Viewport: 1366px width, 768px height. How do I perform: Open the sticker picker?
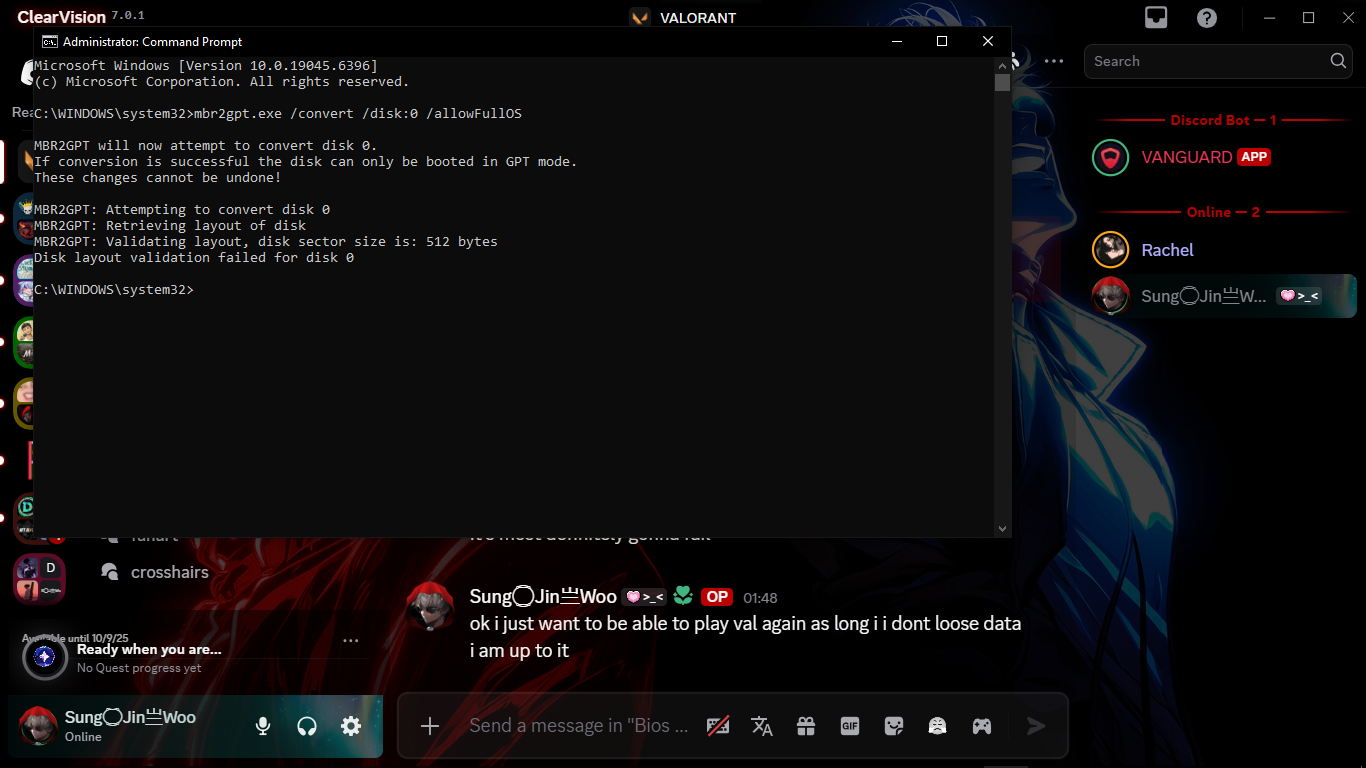894,726
